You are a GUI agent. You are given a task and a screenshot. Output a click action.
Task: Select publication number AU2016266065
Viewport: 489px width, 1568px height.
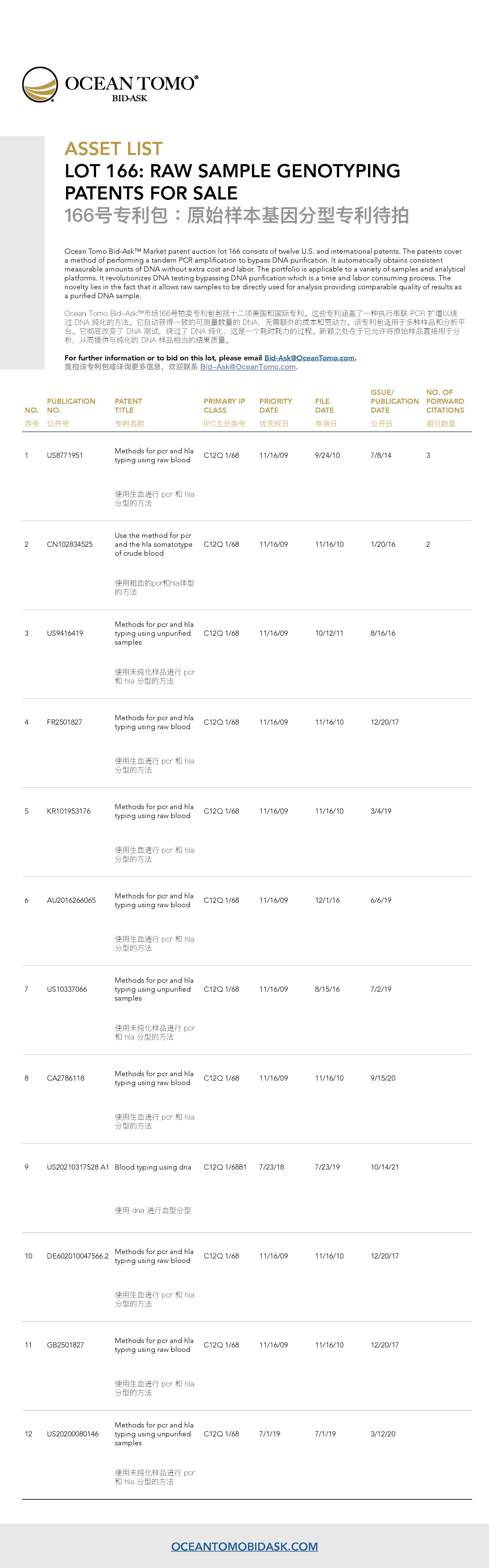tap(71, 900)
